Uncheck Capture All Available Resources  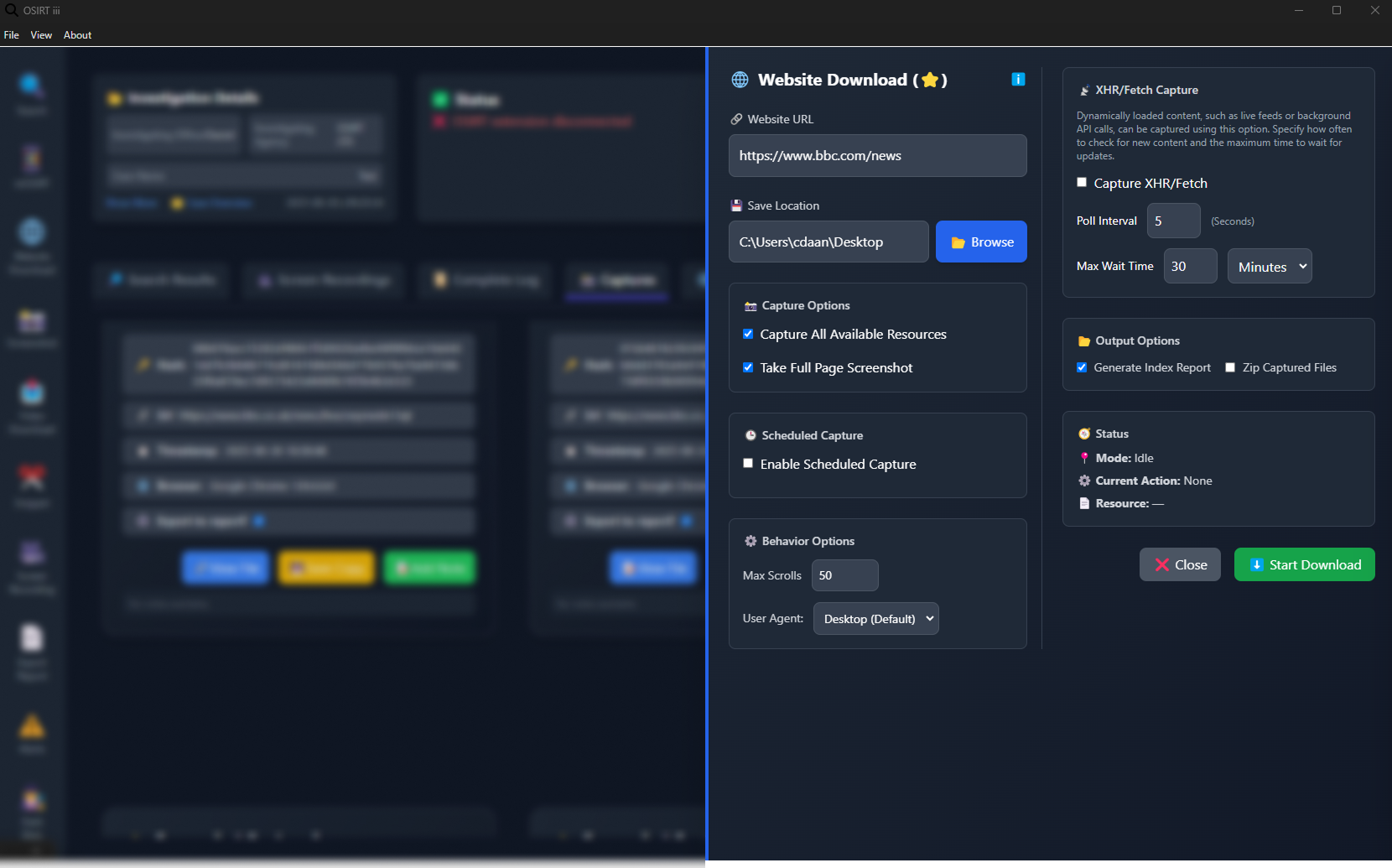tap(748, 334)
